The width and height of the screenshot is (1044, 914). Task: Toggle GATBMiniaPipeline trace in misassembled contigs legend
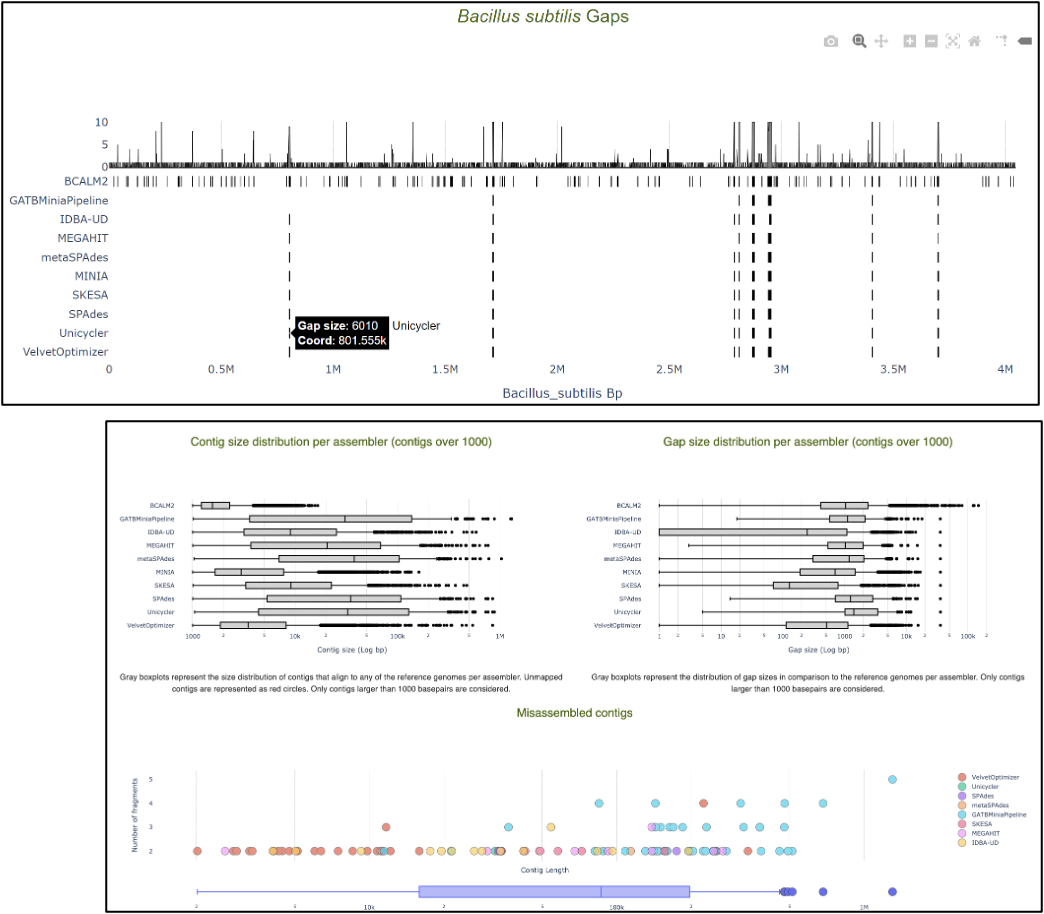(992, 814)
